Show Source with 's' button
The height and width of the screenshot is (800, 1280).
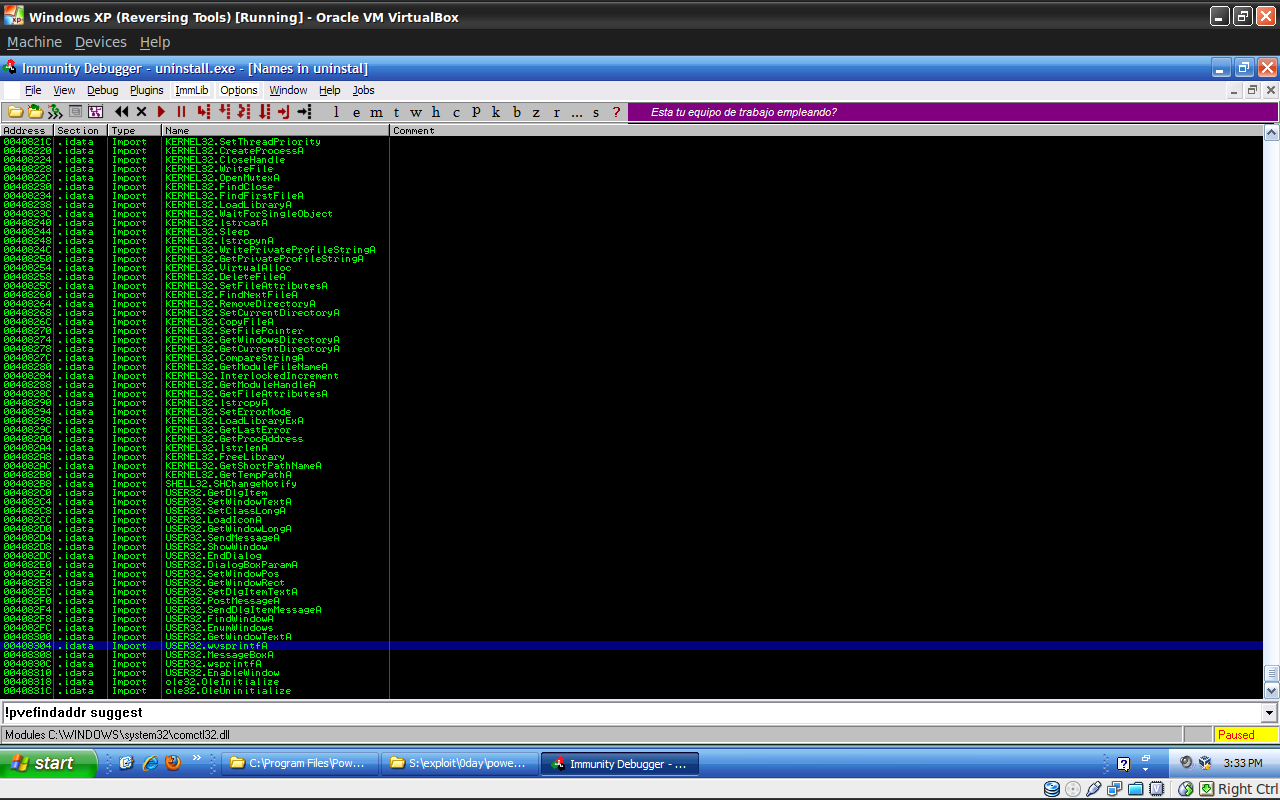pos(596,112)
